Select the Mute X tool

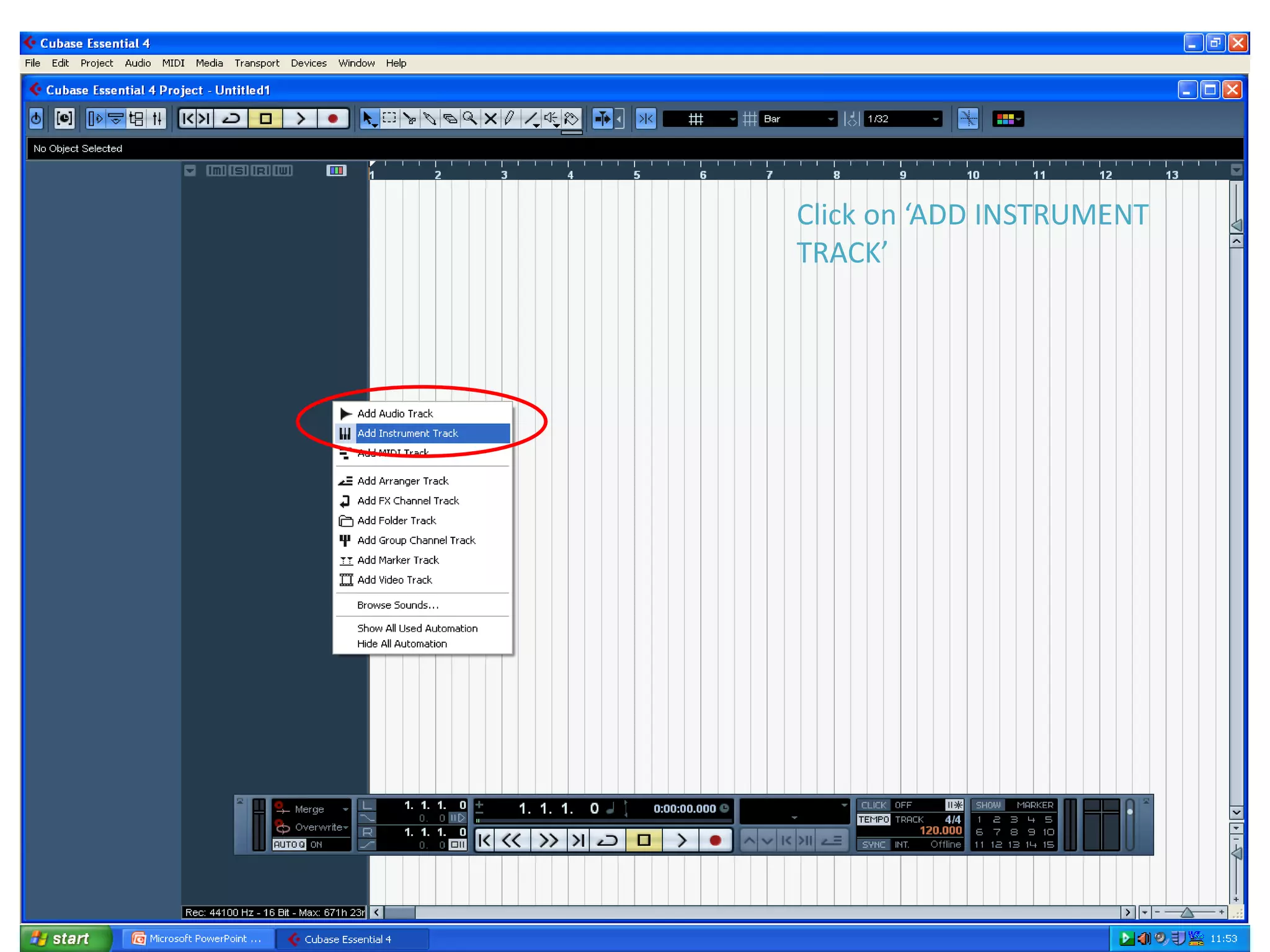click(491, 118)
